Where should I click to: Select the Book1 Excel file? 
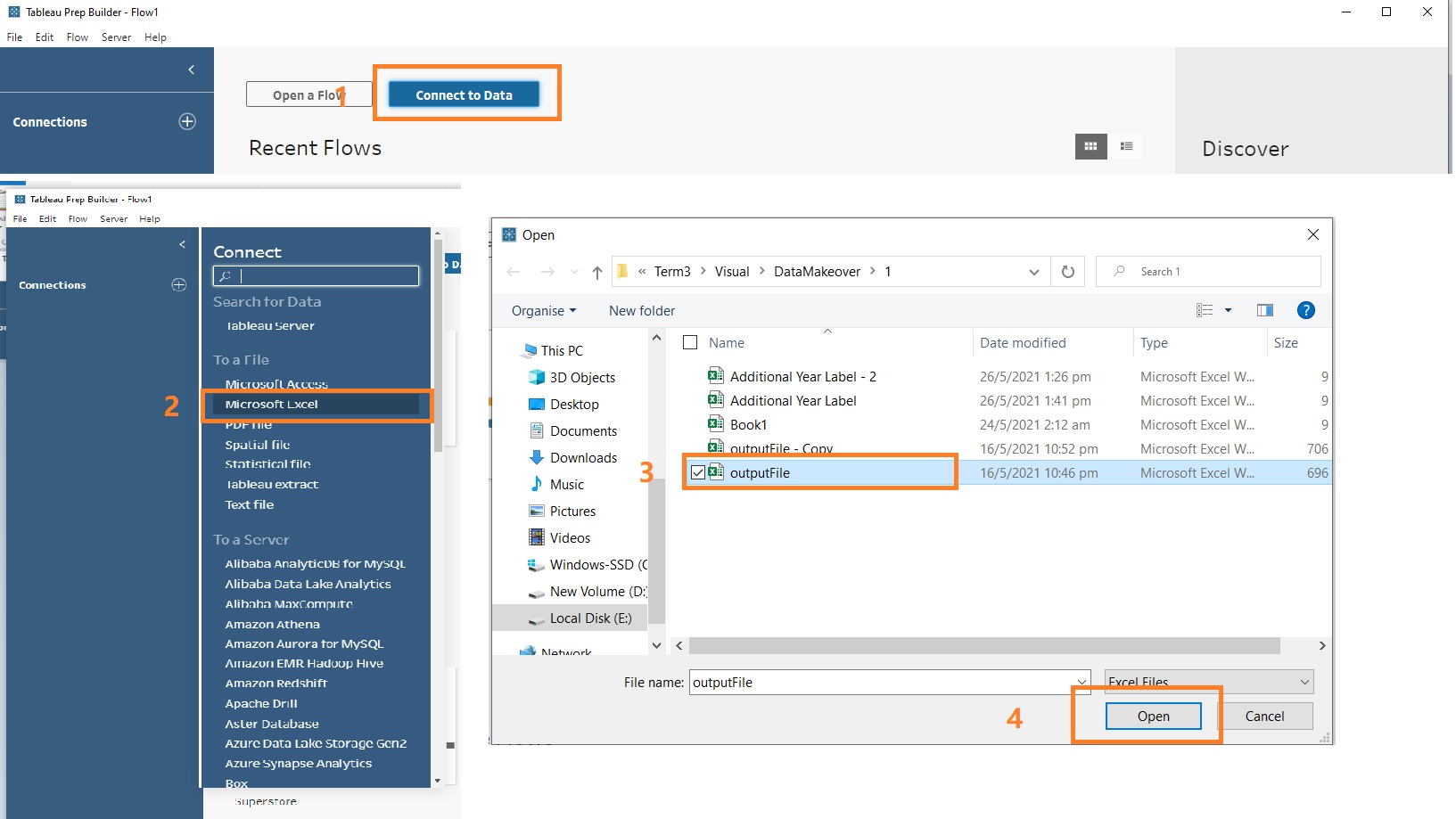tap(748, 425)
